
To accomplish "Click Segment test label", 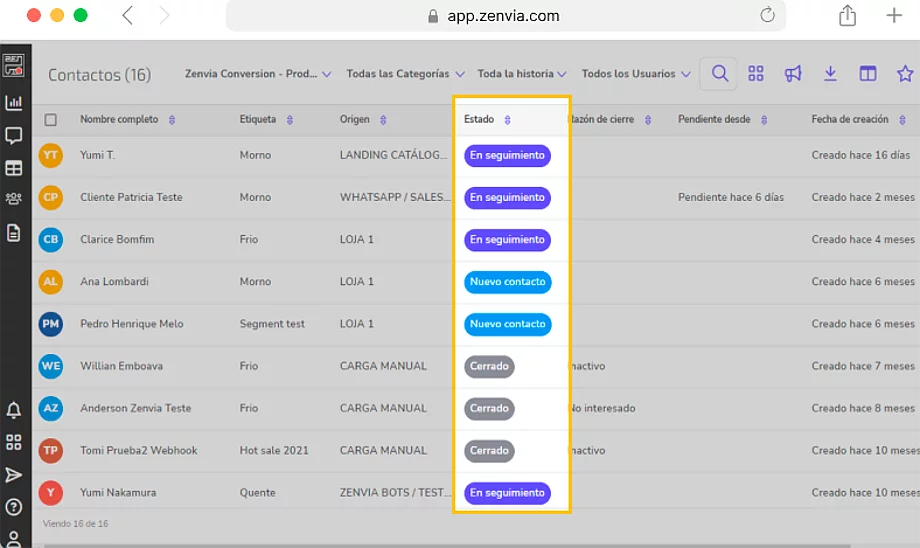I will (x=272, y=324).
